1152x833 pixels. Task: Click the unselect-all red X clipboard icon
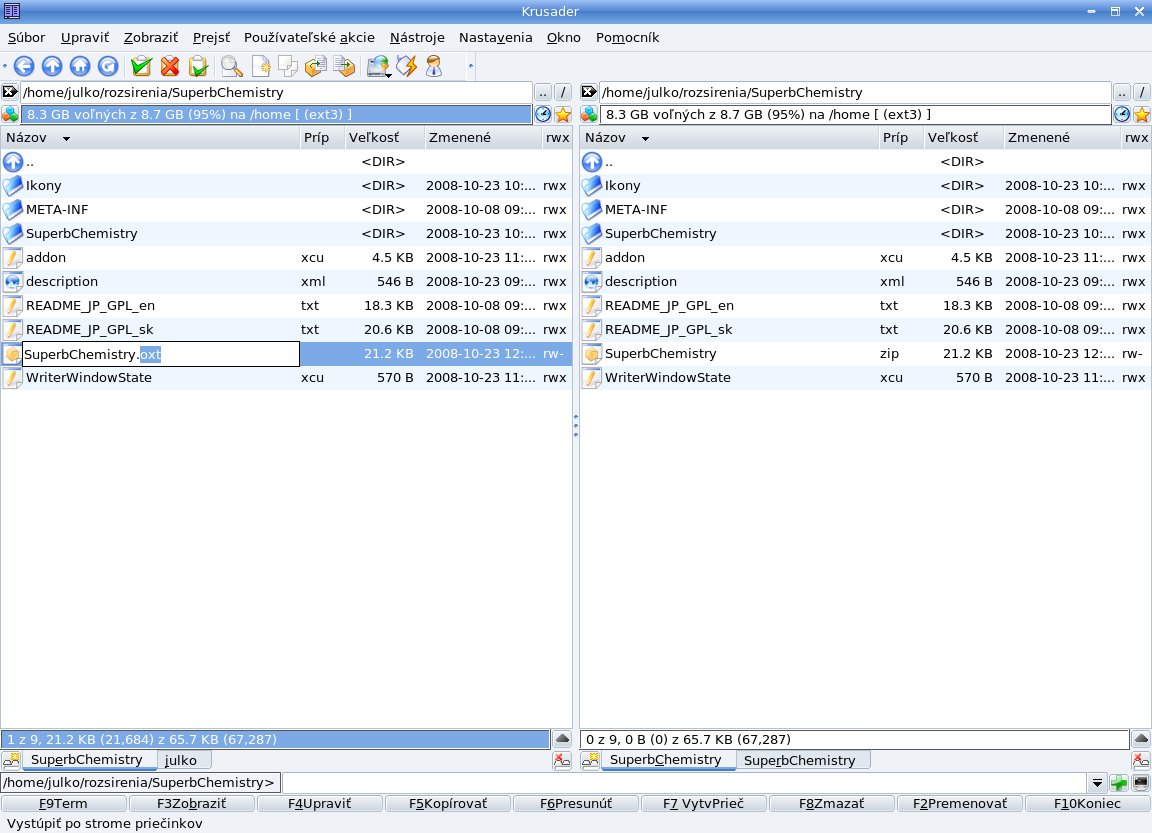[170, 66]
